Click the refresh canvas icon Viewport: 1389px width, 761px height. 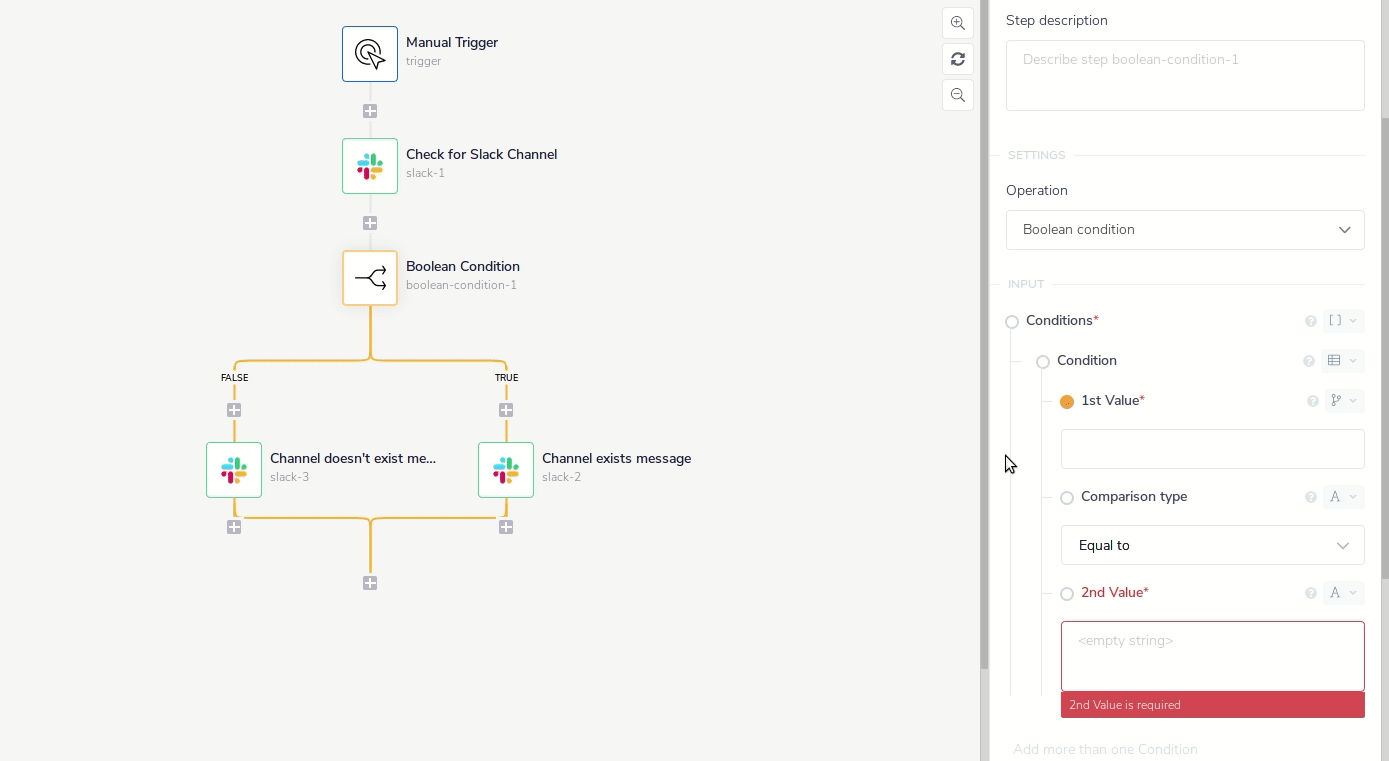pos(957,59)
